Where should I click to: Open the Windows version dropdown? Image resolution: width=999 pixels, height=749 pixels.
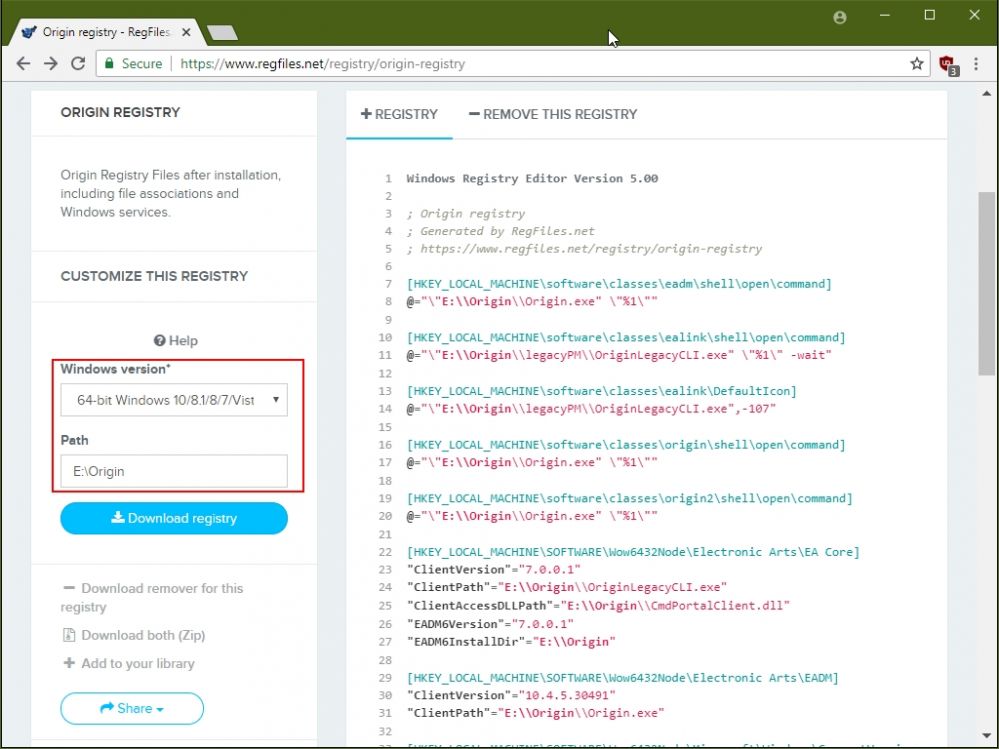[x=174, y=400]
